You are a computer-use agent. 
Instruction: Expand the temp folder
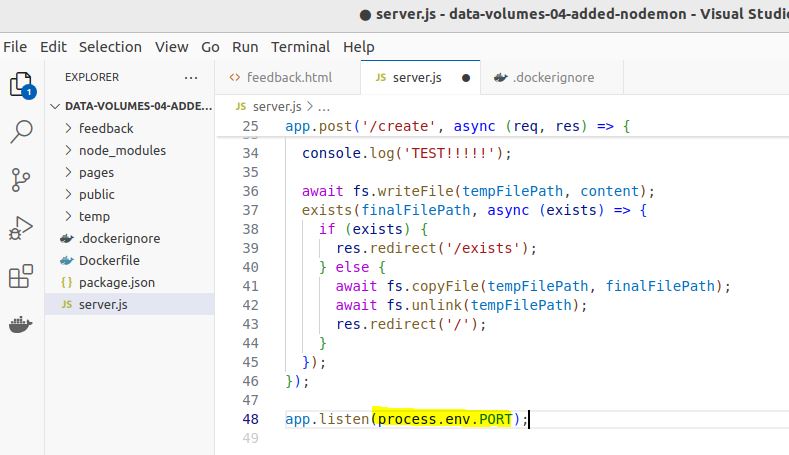tap(94, 216)
